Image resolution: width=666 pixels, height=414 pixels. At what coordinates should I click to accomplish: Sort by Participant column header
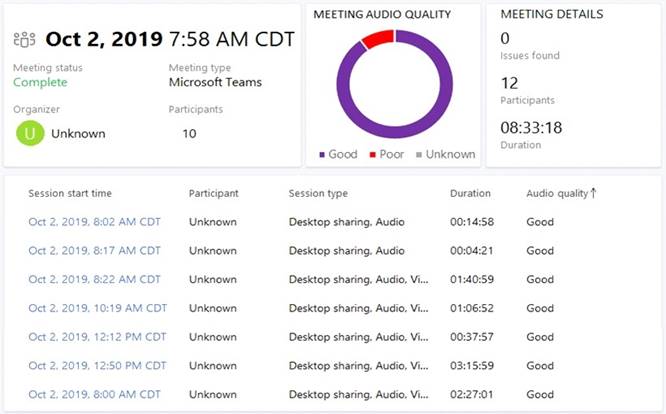click(214, 193)
